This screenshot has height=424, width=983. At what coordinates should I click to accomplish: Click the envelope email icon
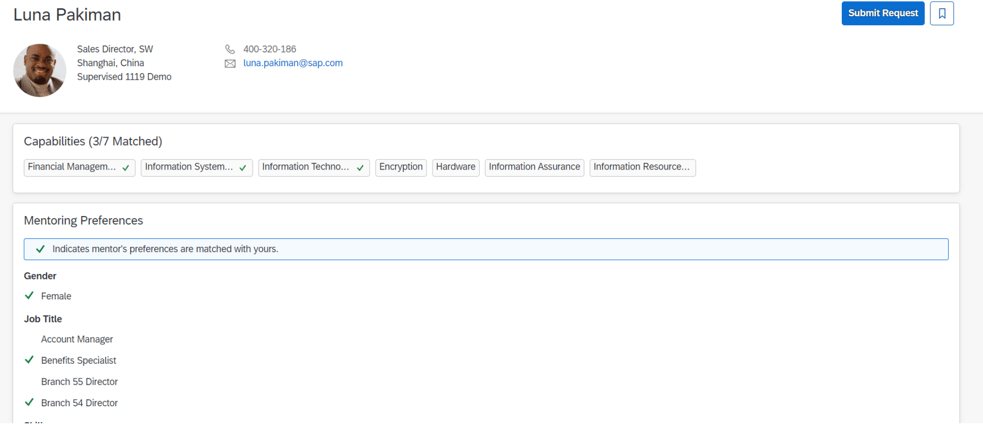(x=230, y=63)
